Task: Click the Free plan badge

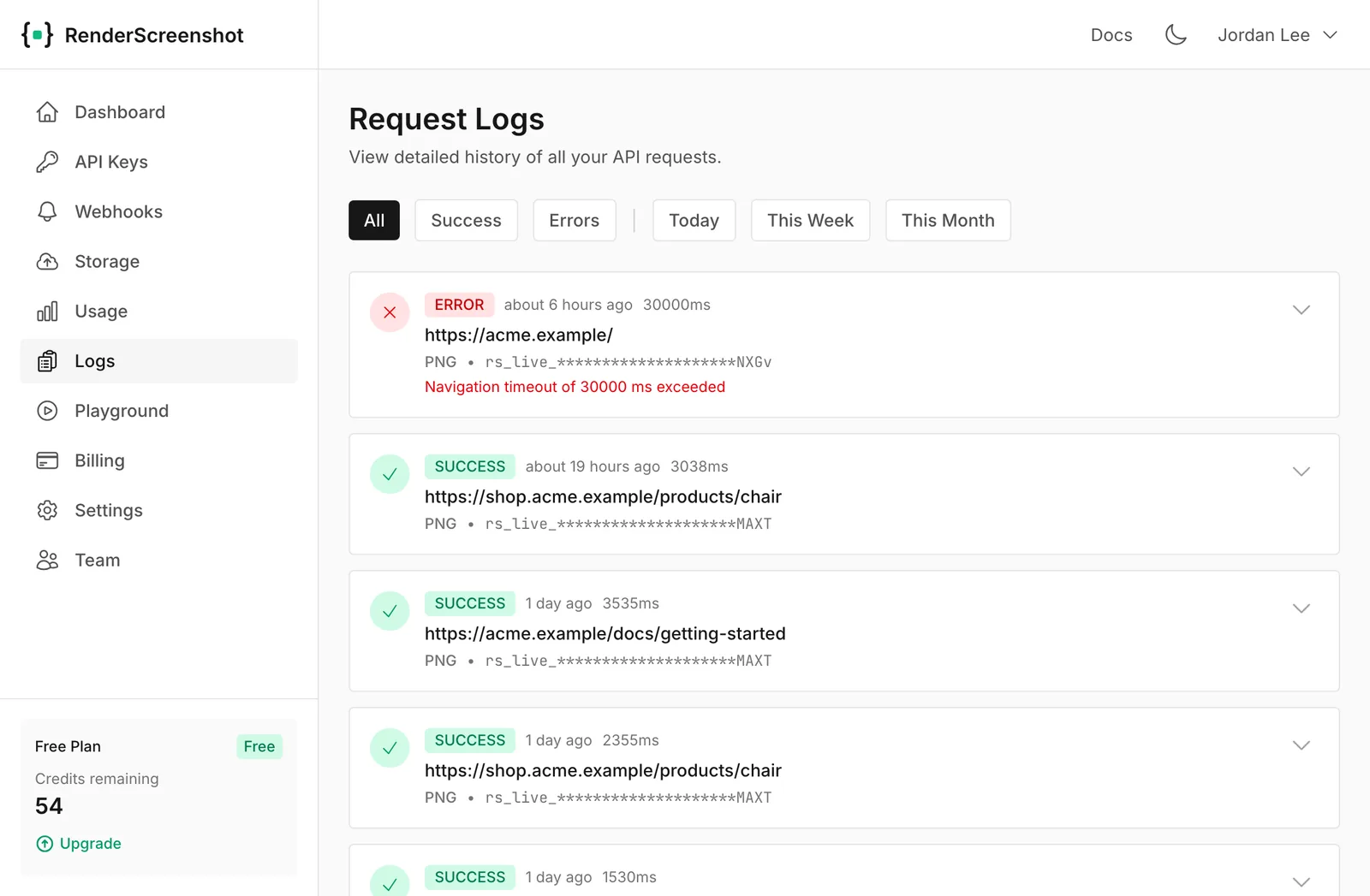Action: pos(259,746)
